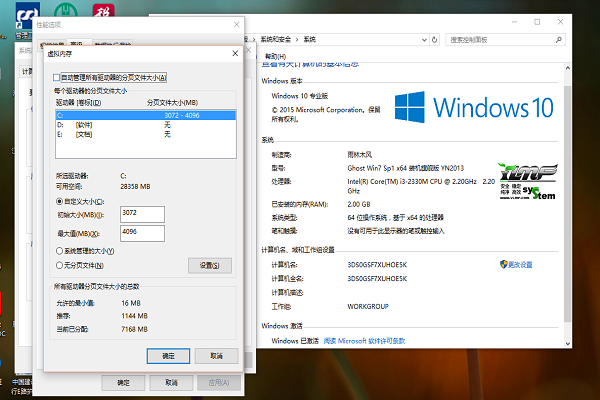The image size is (600, 400).
Task: Click the search magnifier icon
Action: 559,39
